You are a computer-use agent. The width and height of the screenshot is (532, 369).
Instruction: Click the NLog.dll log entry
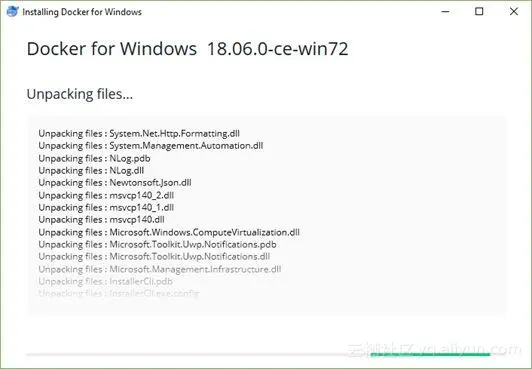pyautogui.click(x=91, y=171)
